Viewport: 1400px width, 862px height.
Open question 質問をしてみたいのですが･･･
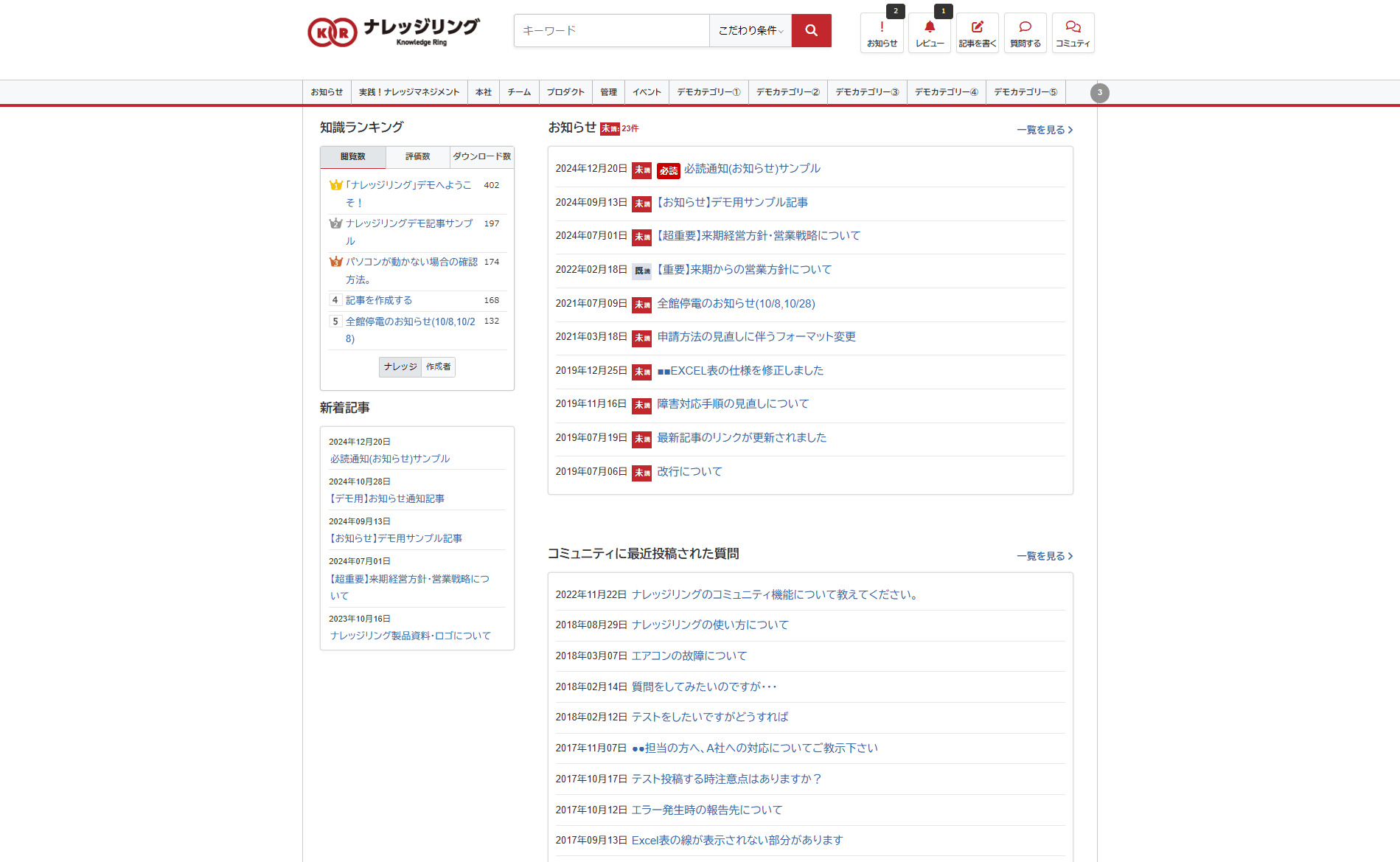pyautogui.click(x=704, y=687)
